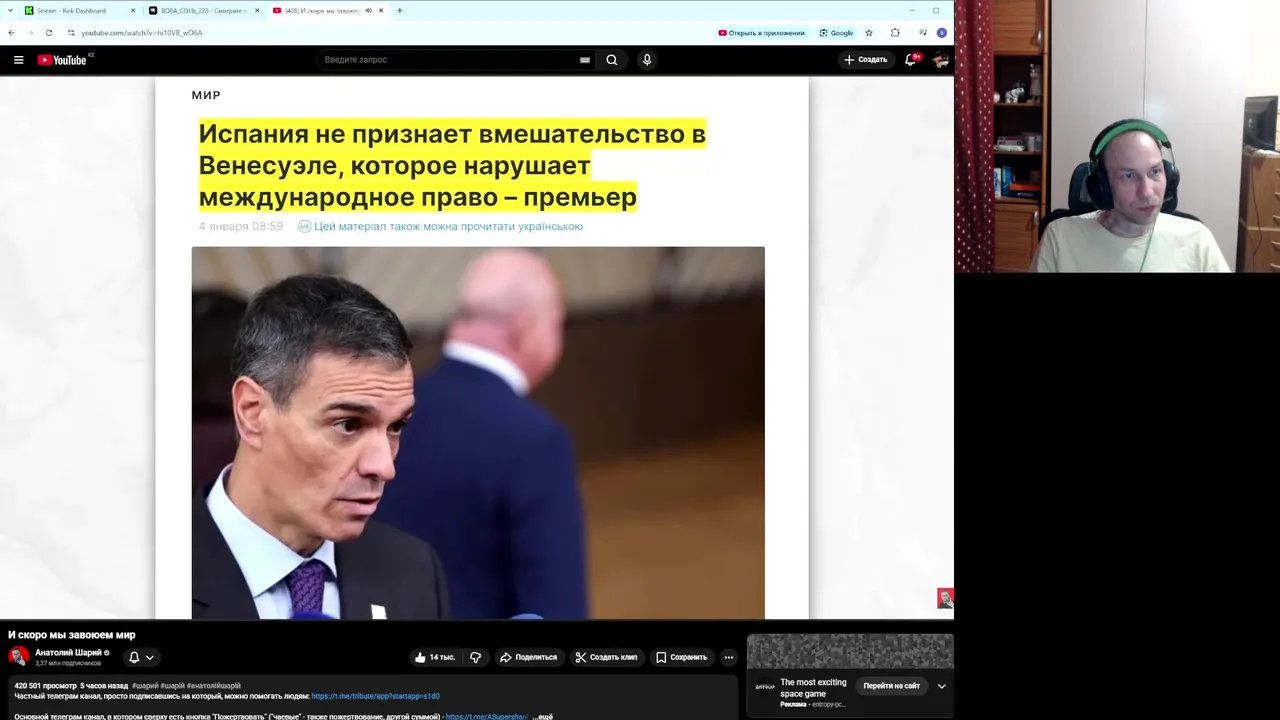View site information icon in address bar

pos(71,33)
